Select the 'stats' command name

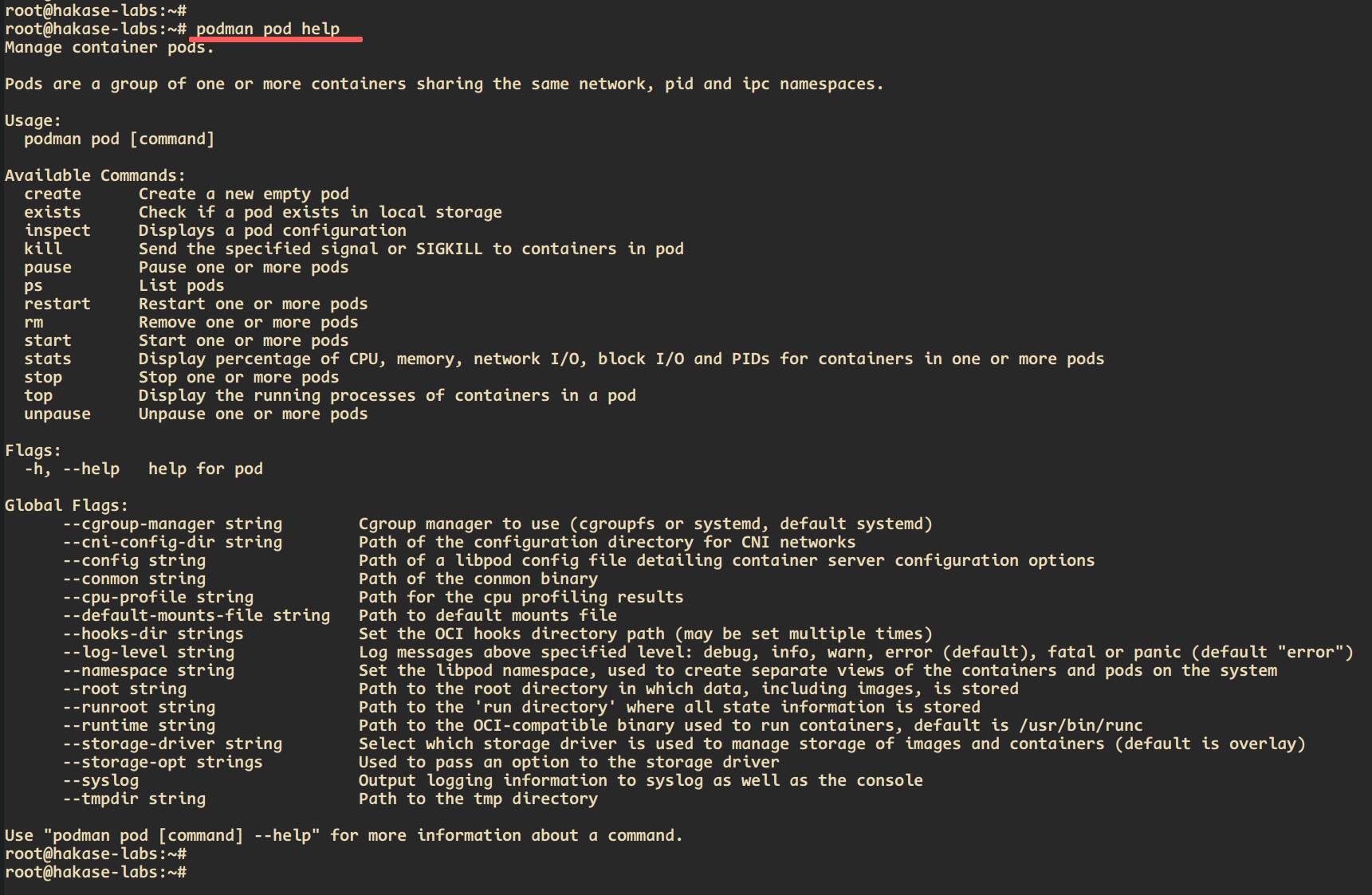tap(48, 359)
